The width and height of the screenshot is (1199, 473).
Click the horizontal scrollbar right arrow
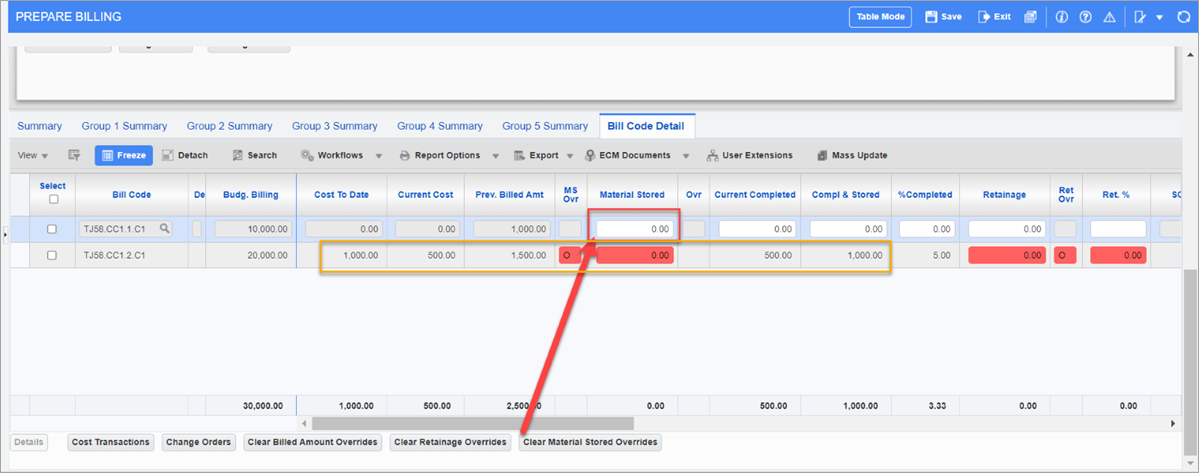coord(1173,423)
